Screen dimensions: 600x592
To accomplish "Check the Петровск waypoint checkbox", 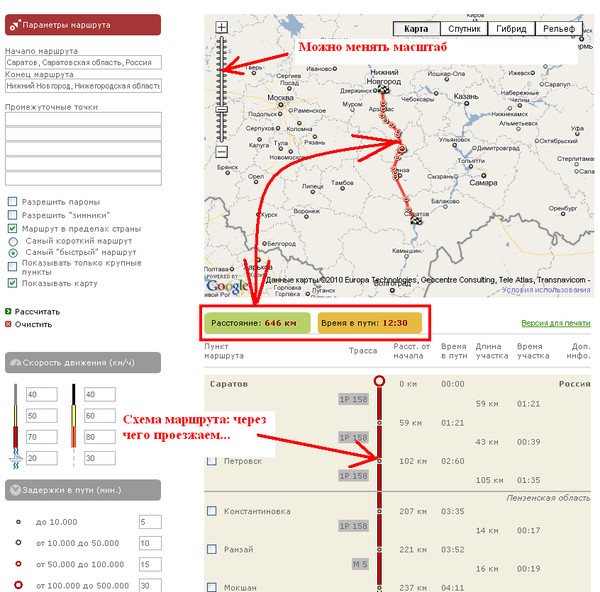I will (212, 461).
